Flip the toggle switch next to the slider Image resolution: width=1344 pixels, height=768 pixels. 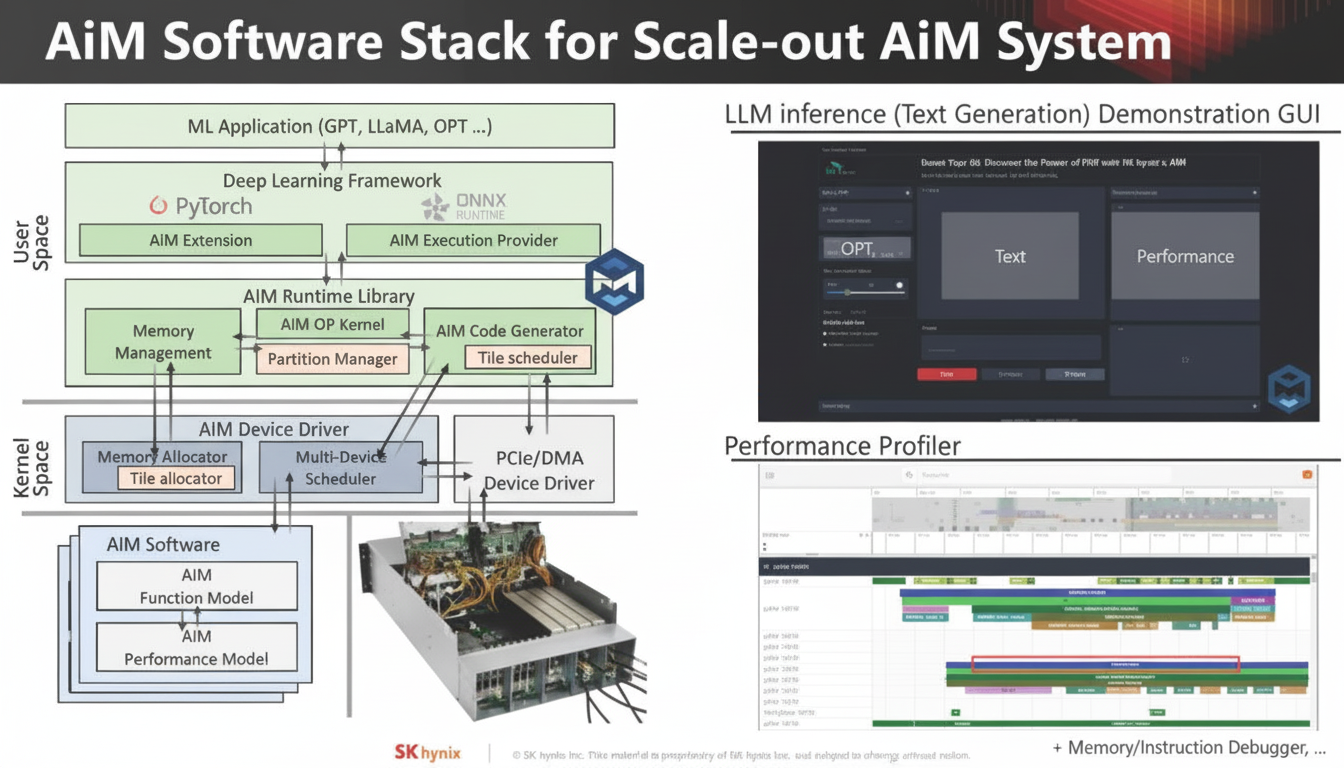[899, 285]
